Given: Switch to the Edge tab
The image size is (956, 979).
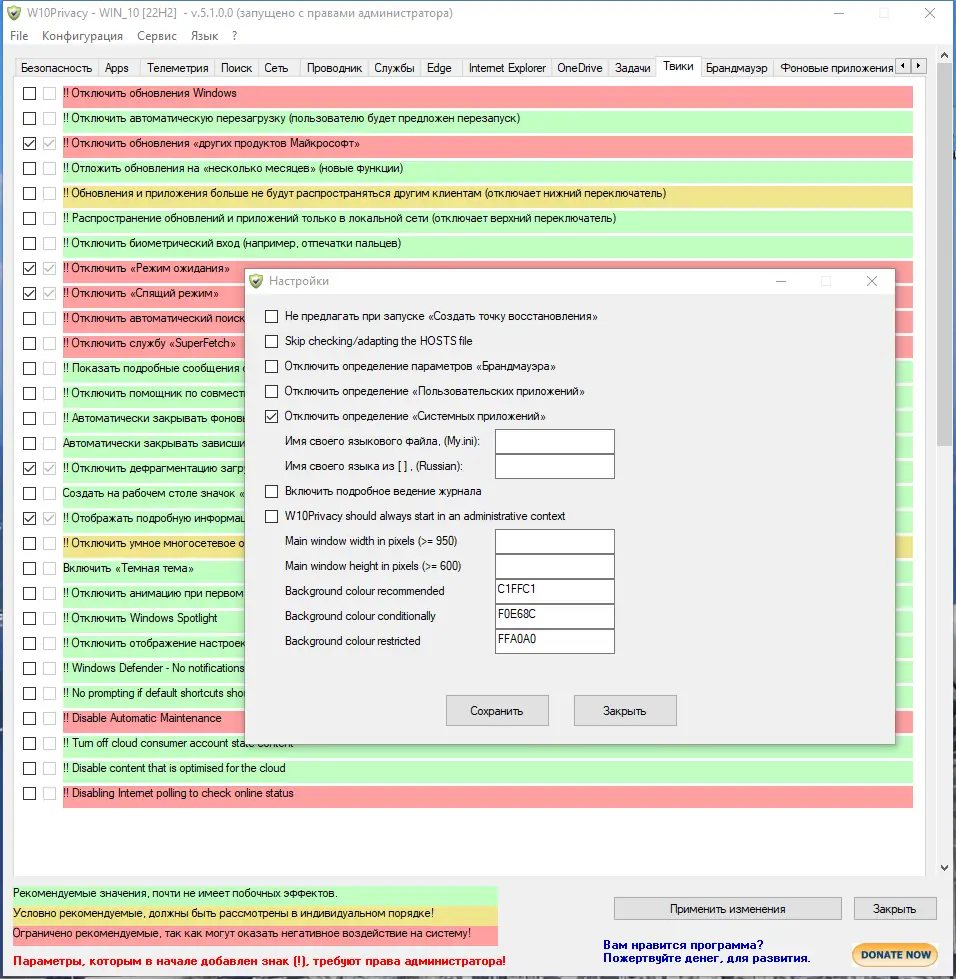Looking at the screenshot, I should pos(439,68).
